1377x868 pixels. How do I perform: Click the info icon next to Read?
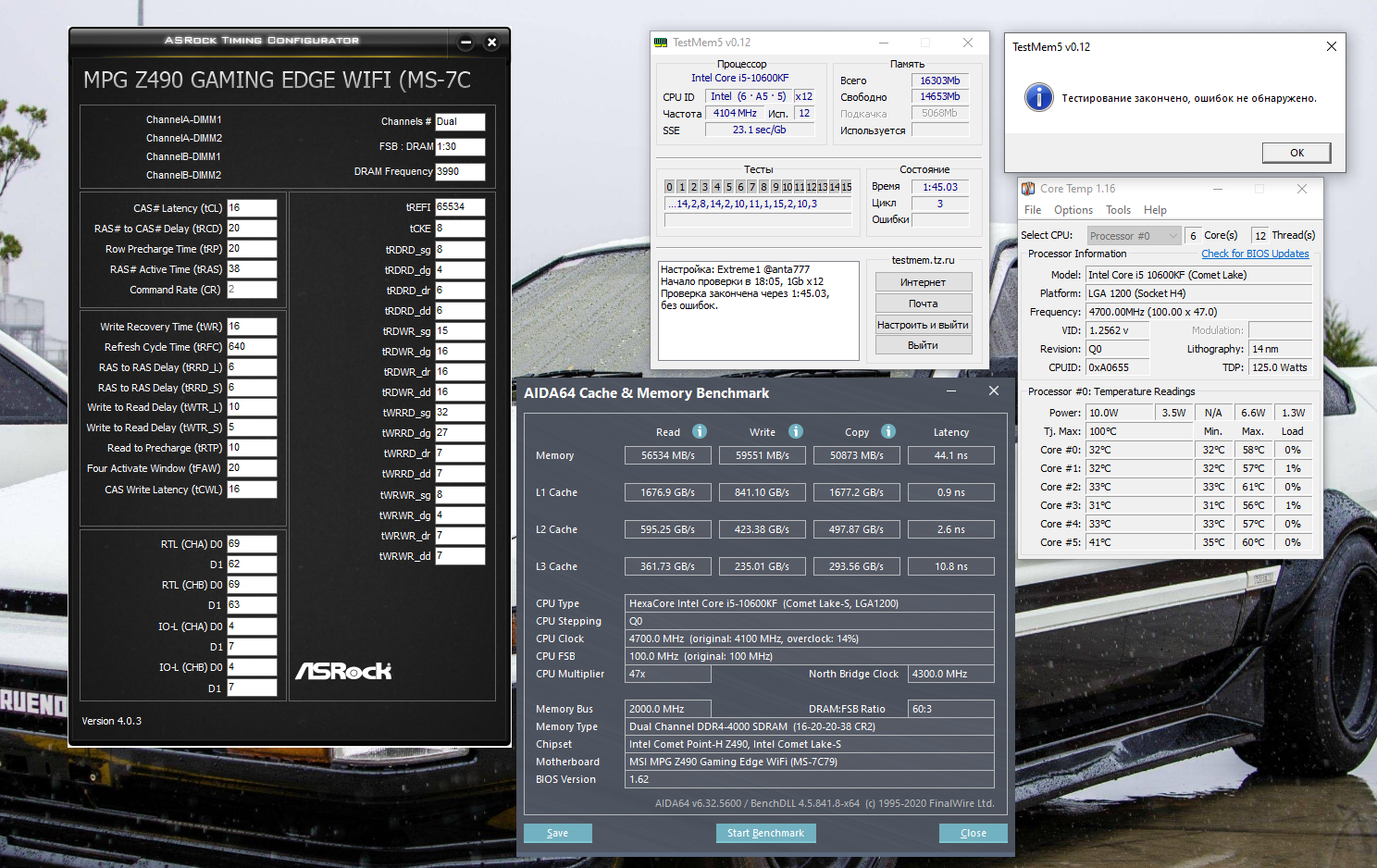pyautogui.click(x=700, y=431)
